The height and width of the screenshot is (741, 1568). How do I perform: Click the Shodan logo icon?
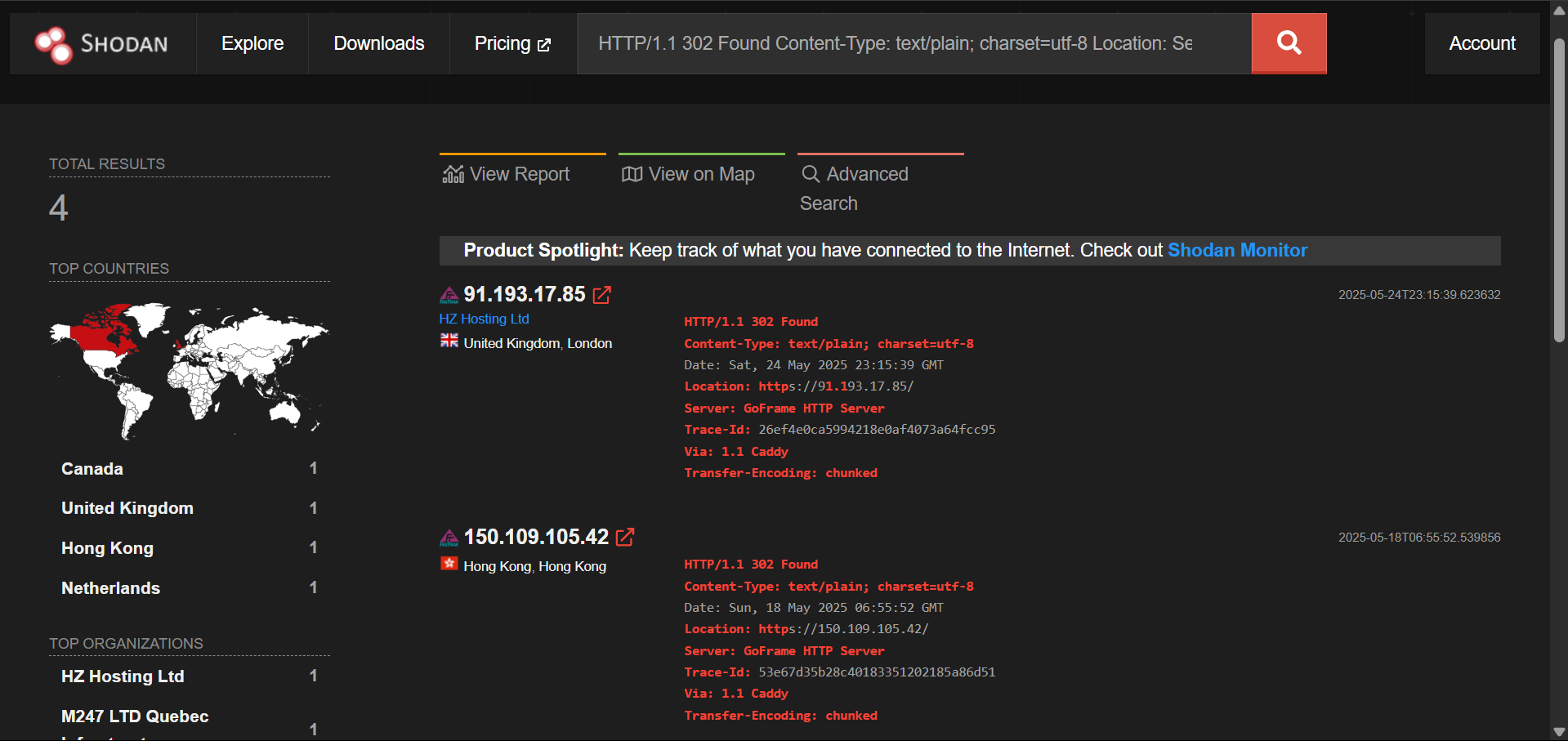tap(54, 44)
